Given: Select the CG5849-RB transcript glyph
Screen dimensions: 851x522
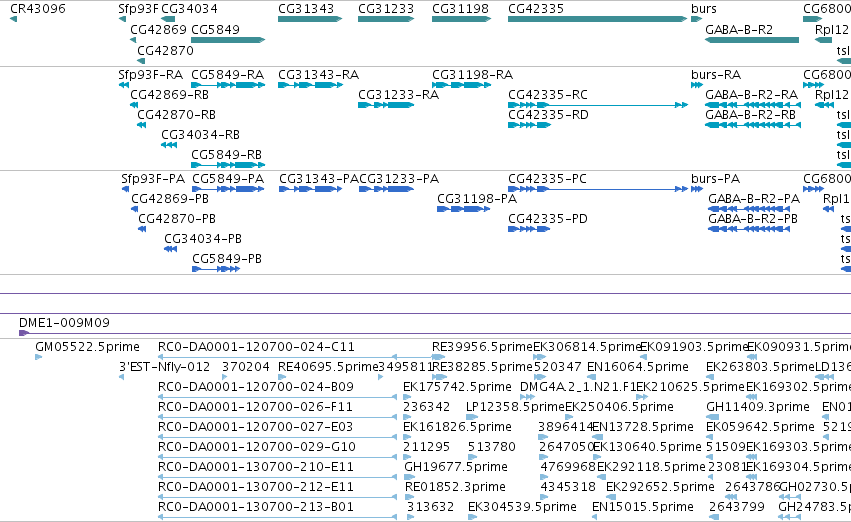Looking at the screenshot, I should coord(228,165).
